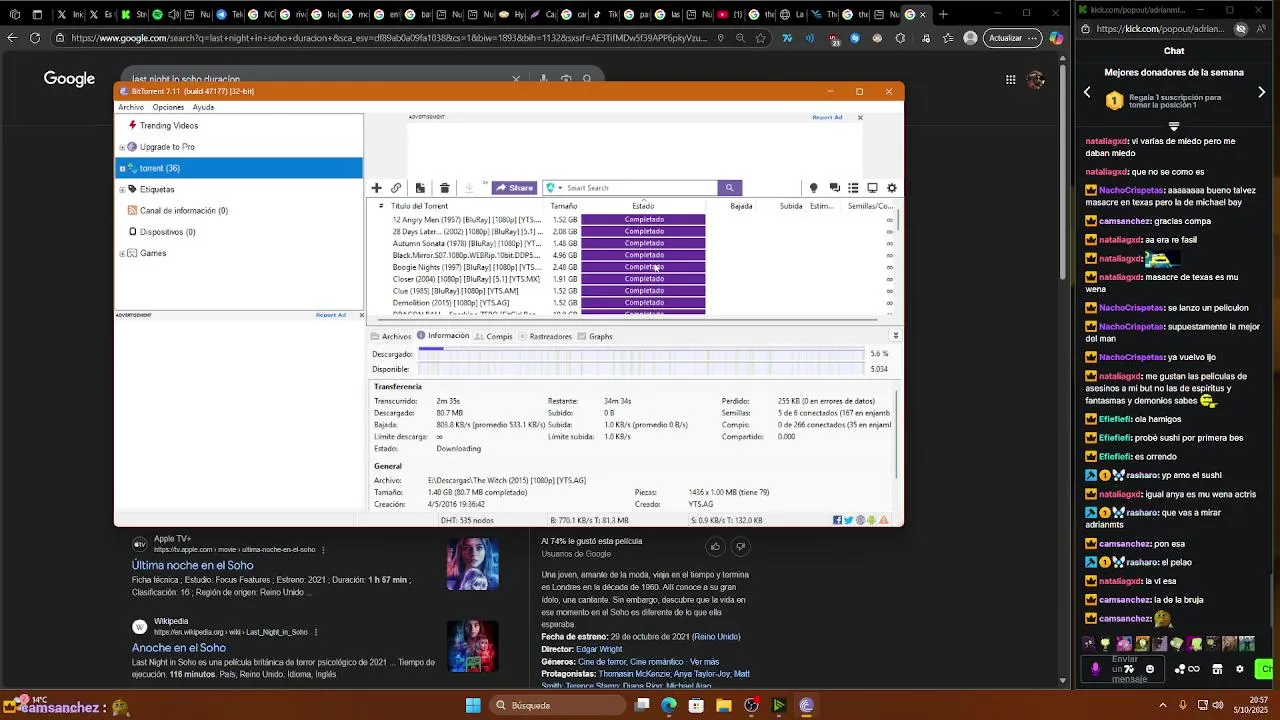Click Remove Torrent trash icon
Viewport: 1280px width, 720px height.
pyautogui.click(x=445, y=188)
